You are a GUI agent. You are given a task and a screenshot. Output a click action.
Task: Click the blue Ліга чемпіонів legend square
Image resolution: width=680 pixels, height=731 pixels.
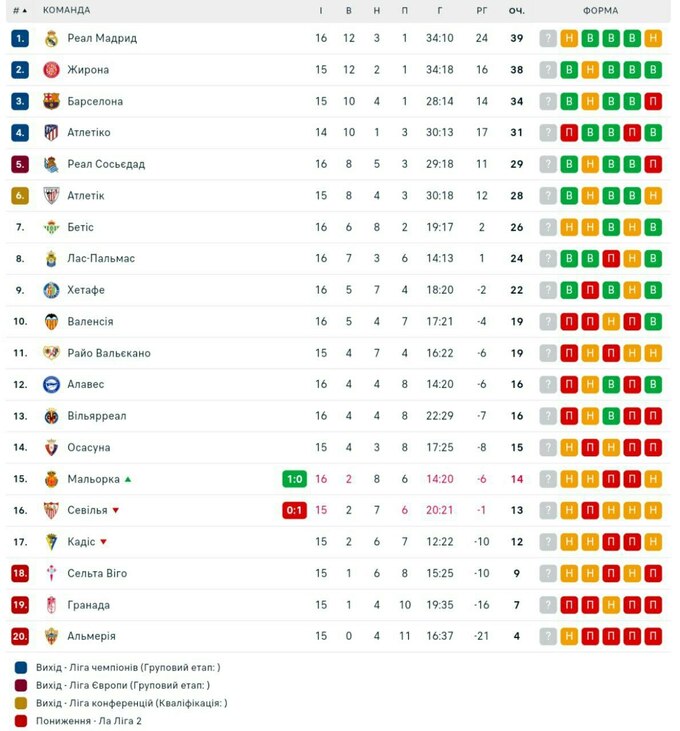pos(21,668)
